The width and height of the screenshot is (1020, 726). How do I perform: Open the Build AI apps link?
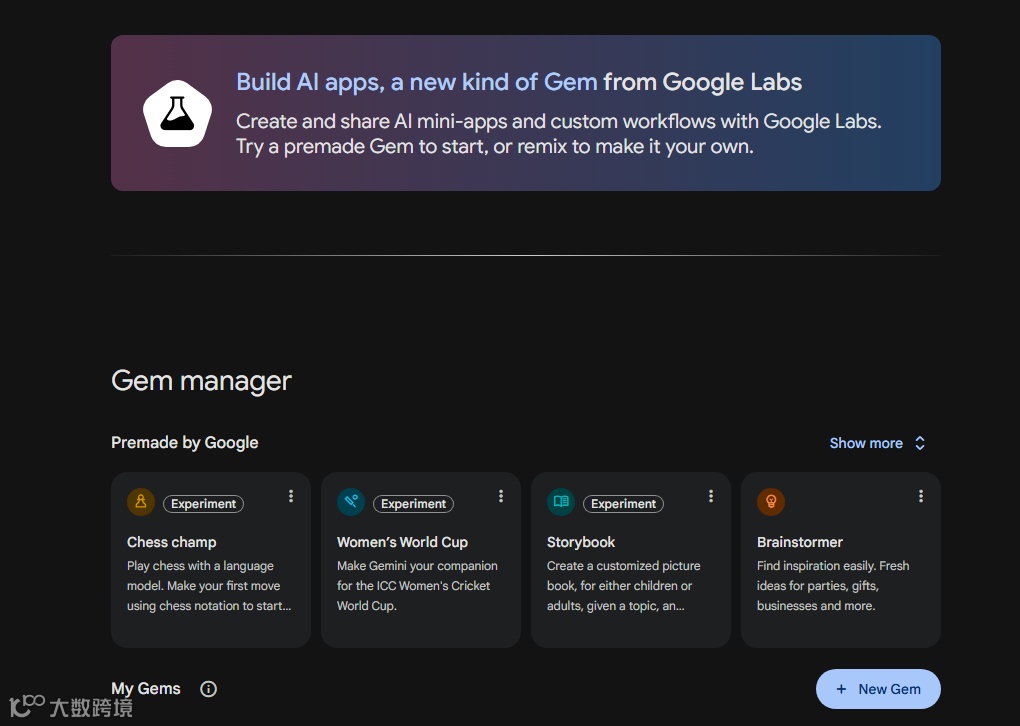coord(416,82)
